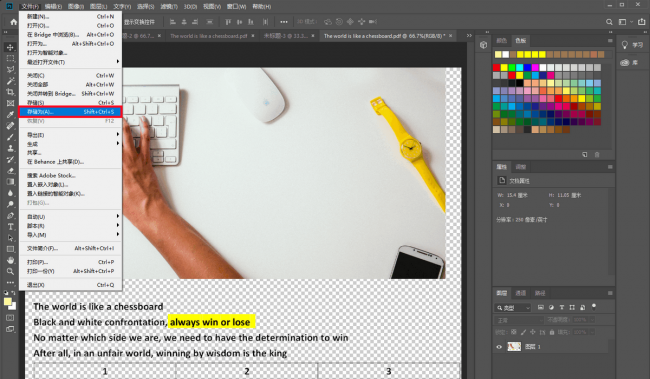Viewport: 650px width, 379px height.
Task: Expand the Export submenu in File menu
Action: 70,135
